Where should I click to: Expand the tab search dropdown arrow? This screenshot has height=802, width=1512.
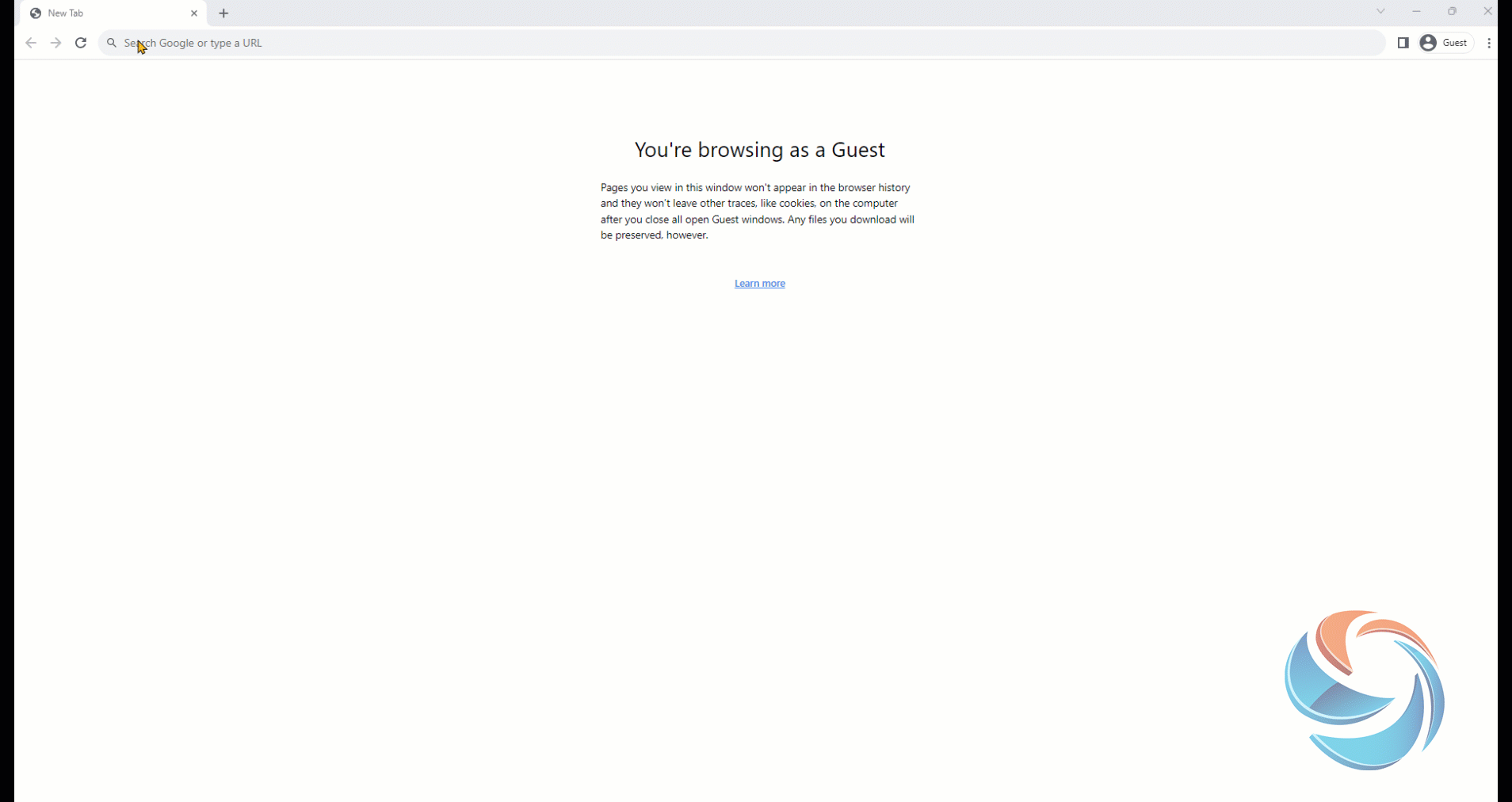point(1380,11)
